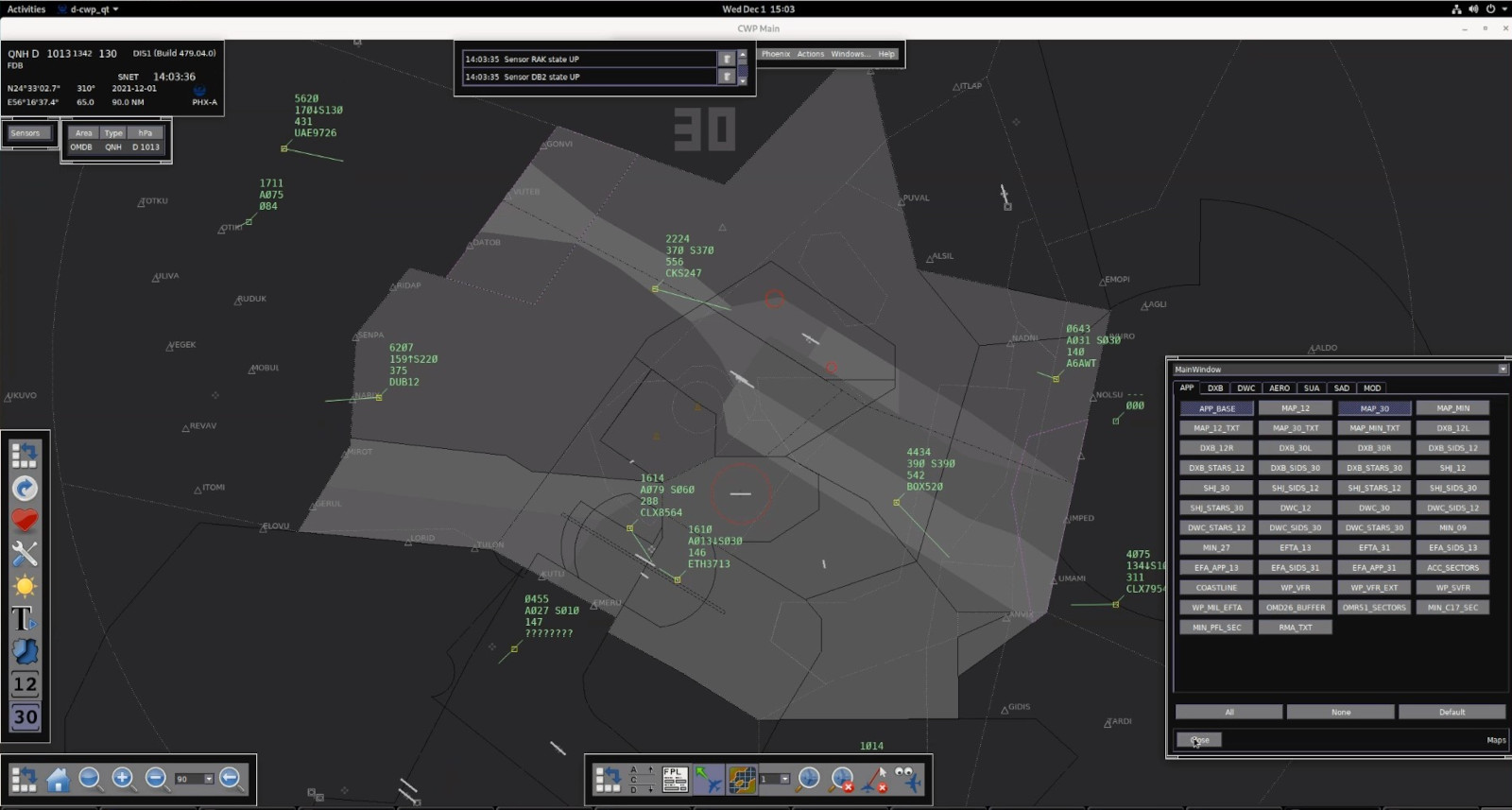Click layout swap icon in bottom-left zoom toolbar
This screenshot has height=810, width=1512.
24,779
